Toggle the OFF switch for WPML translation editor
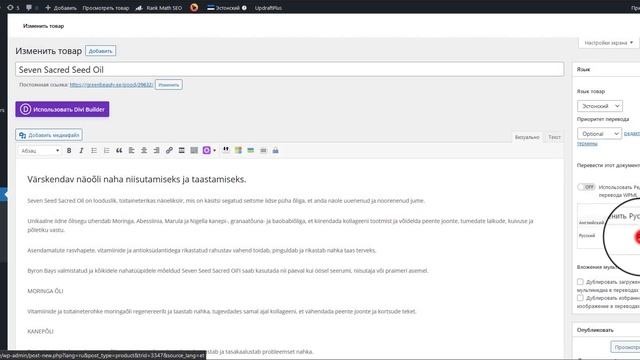Viewport: 640px width, 360px height. [587, 187]
